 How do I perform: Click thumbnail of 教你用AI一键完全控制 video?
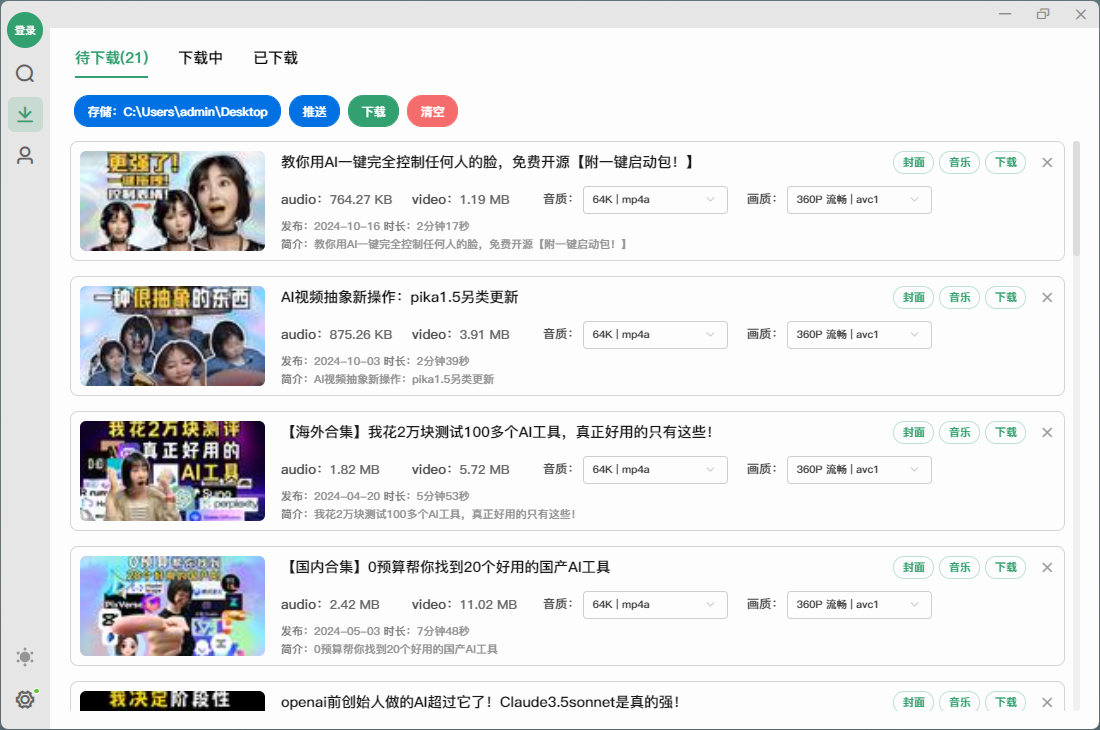173,201
